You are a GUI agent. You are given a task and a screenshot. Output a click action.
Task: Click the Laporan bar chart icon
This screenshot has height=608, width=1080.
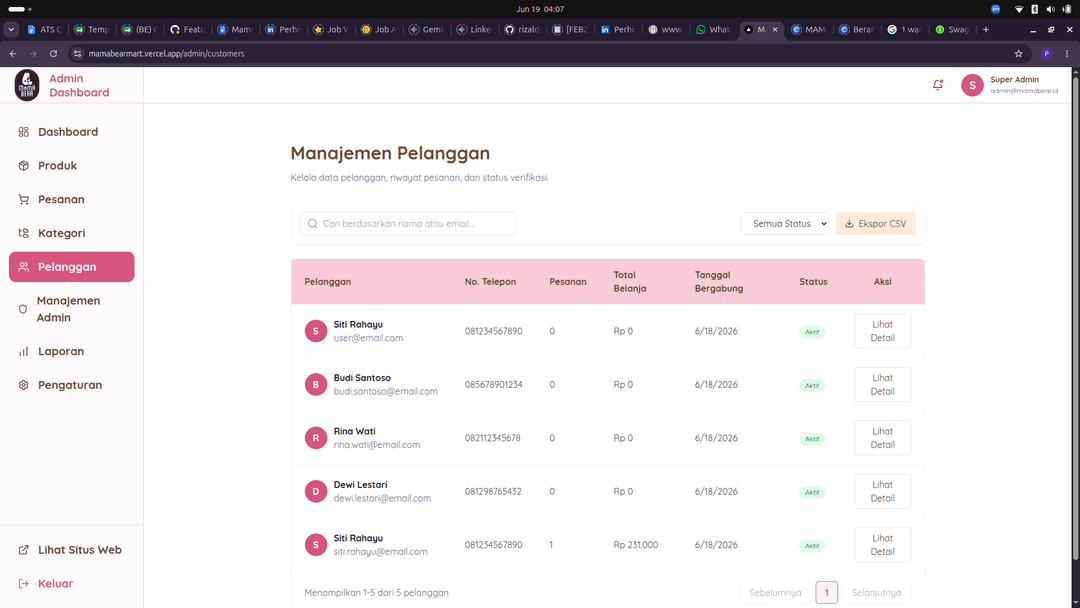click(x=23, y=351)
